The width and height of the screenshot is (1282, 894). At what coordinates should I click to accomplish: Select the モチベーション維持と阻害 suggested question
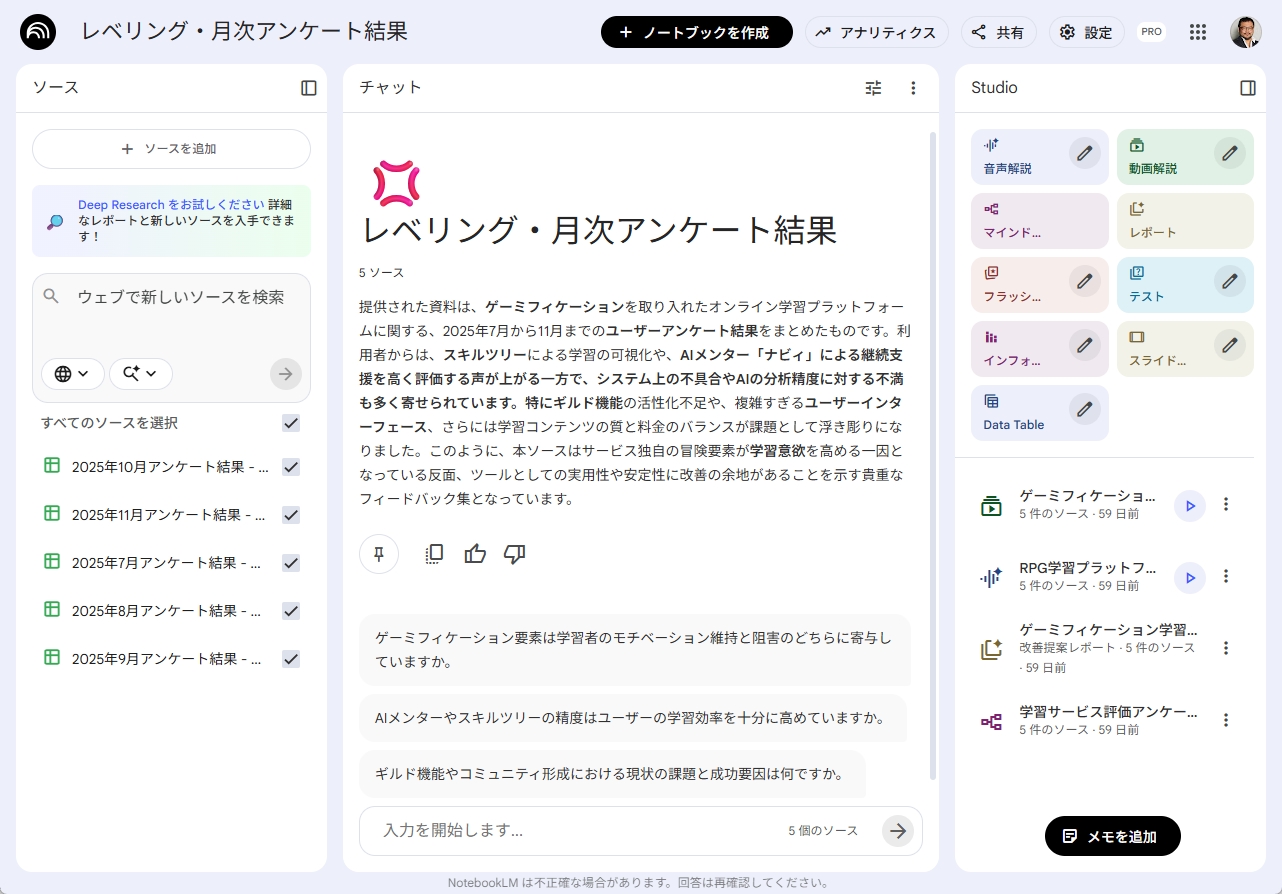(634, 649)
